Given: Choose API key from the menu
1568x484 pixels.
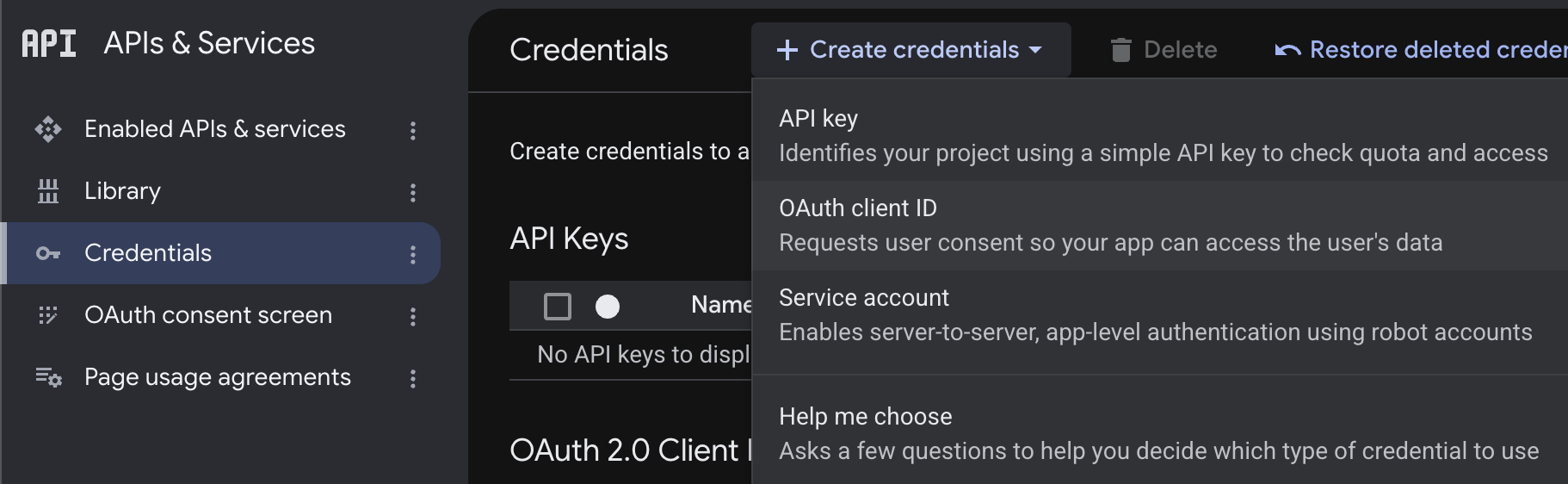Looking at the screenshot, I should 1160,136.
